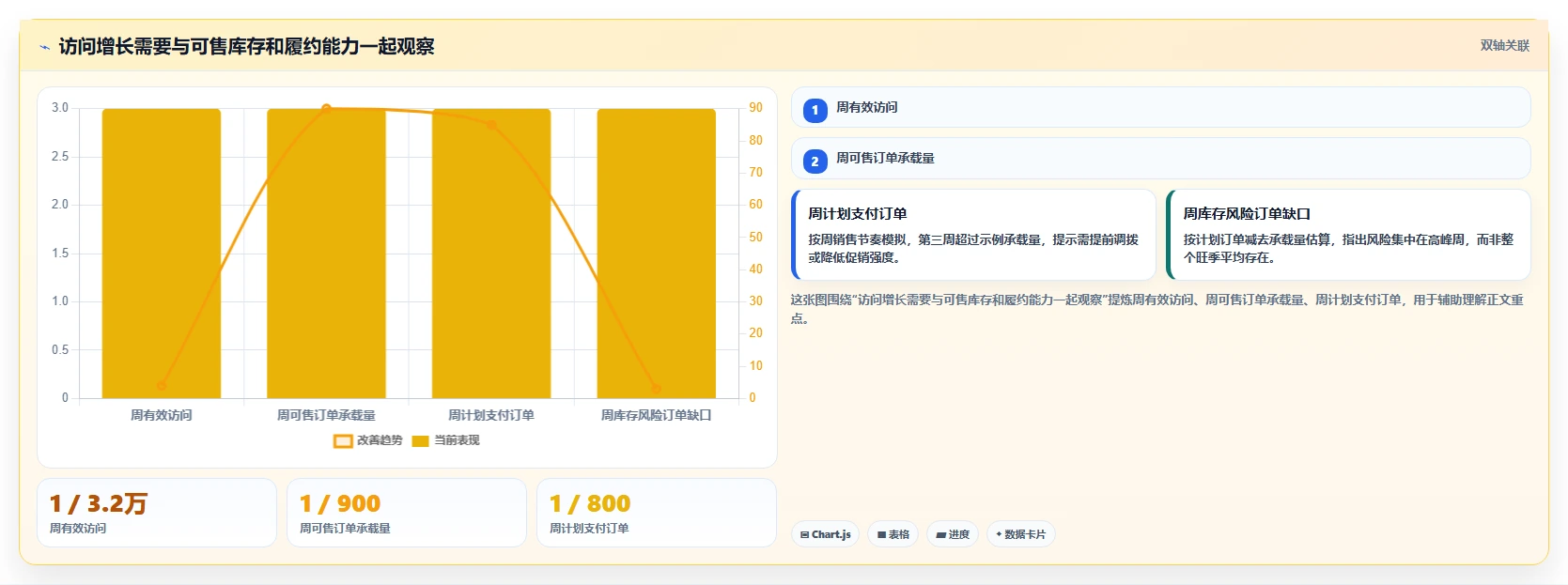Click the 双轴关联 label in the header
The width and height of the screenshot is (1568, 585).
[x=1504, y=46]
